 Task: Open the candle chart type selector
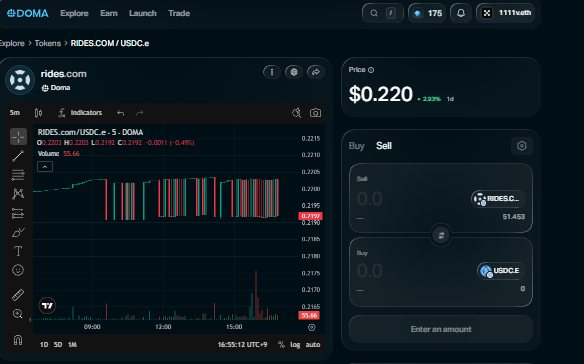coord(38,113)
